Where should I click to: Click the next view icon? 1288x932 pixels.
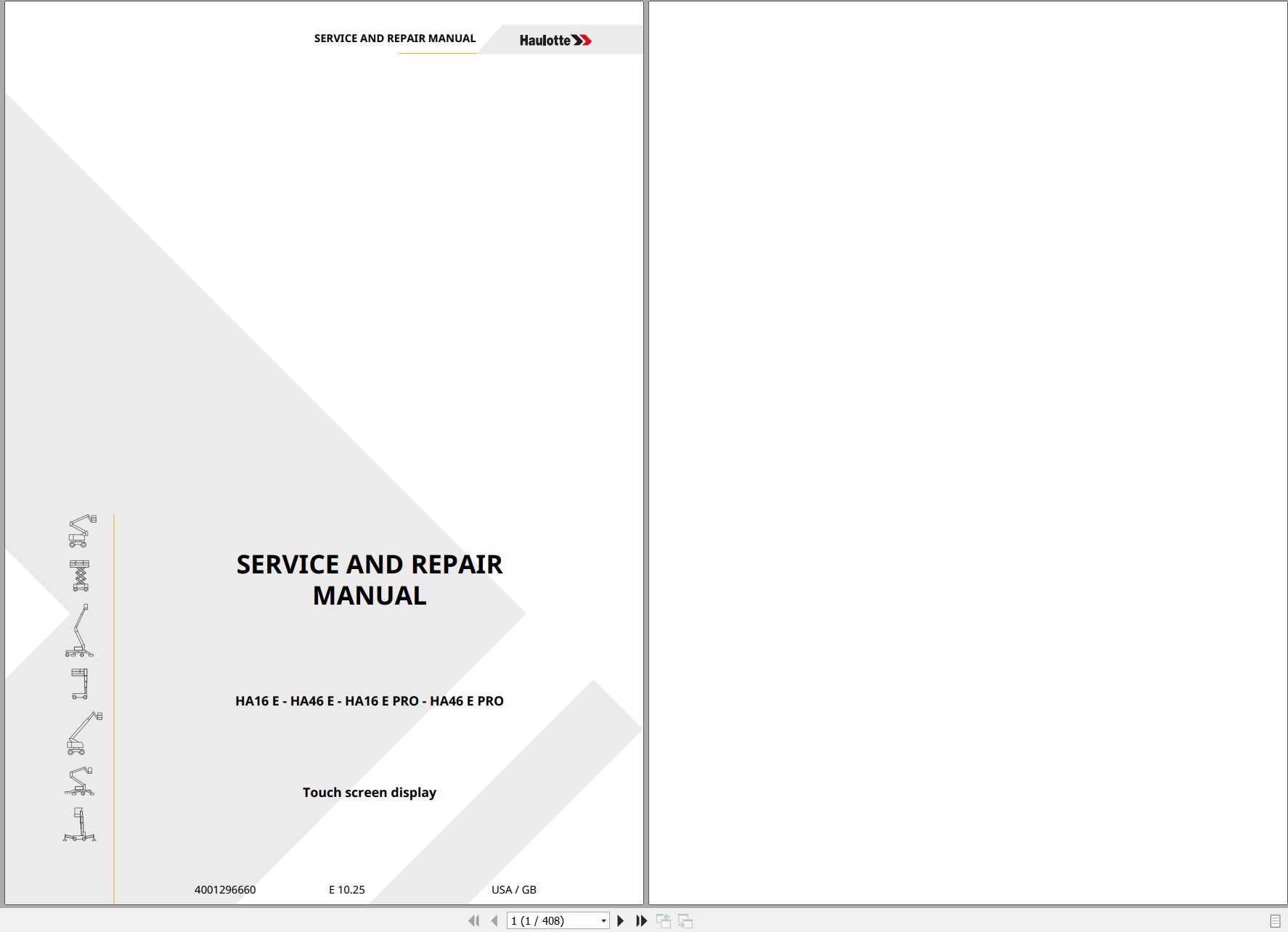pyautogui.click(x=685, y=920)
